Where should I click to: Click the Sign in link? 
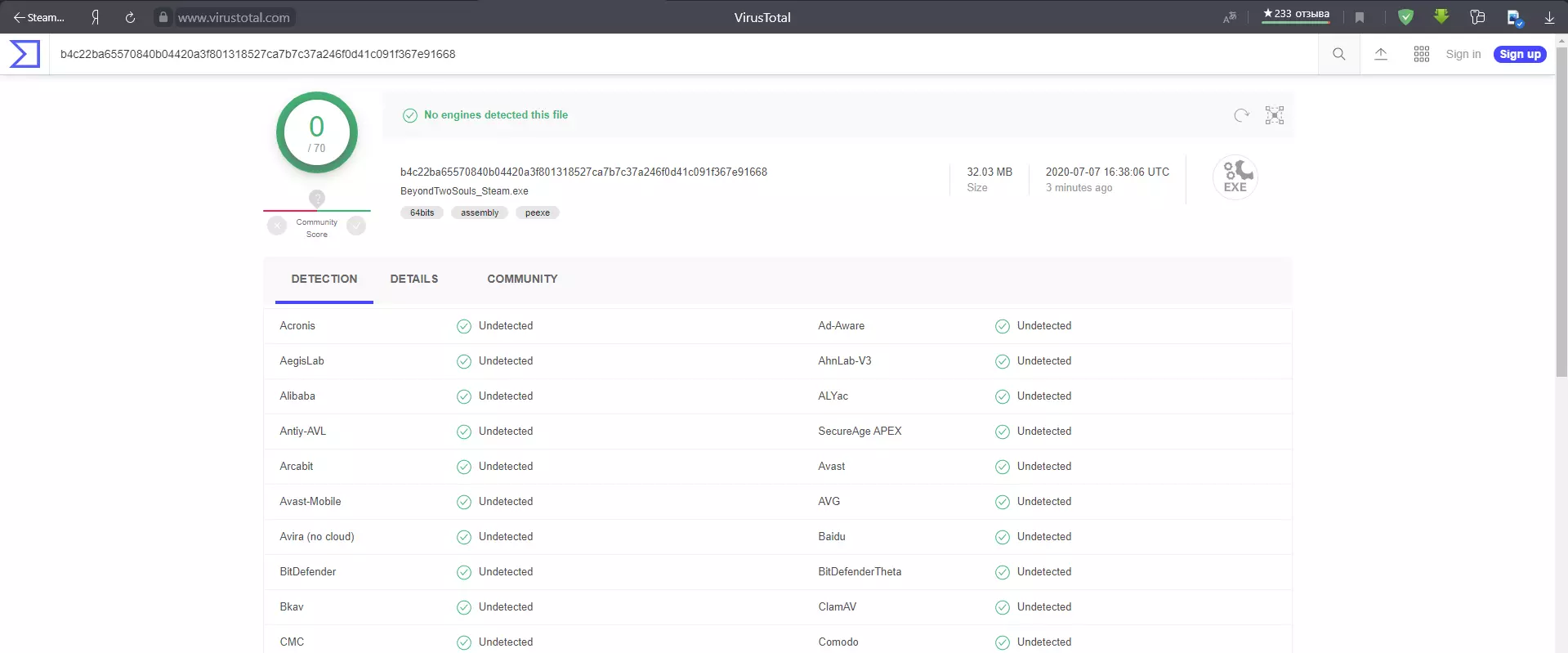point(1463,54)
